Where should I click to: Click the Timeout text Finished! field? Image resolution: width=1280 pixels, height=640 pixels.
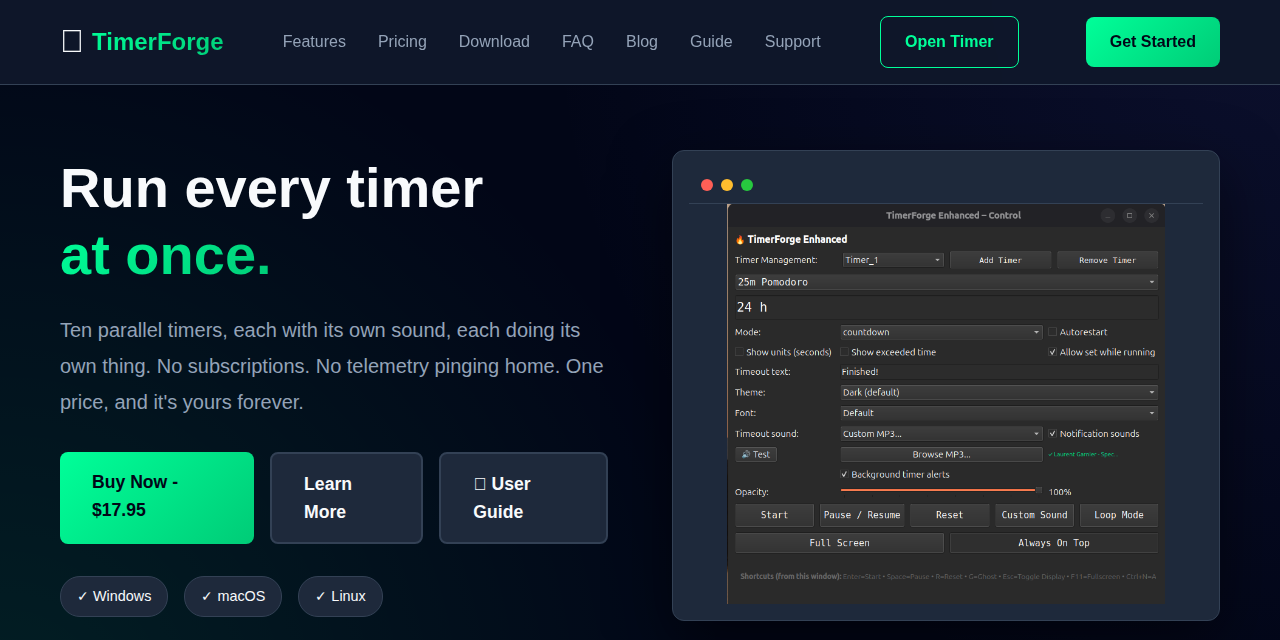click(x=999, y=372)
